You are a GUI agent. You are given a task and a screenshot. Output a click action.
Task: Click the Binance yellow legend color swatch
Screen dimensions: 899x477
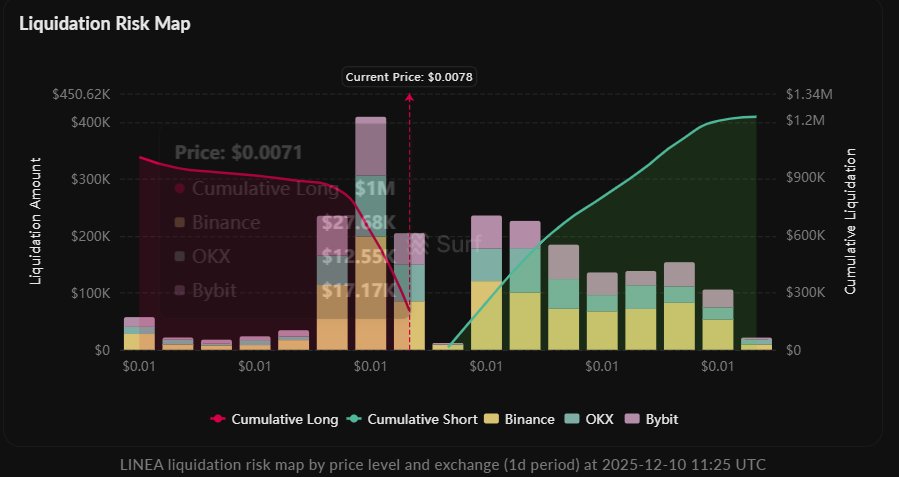(x=489, y=419)
